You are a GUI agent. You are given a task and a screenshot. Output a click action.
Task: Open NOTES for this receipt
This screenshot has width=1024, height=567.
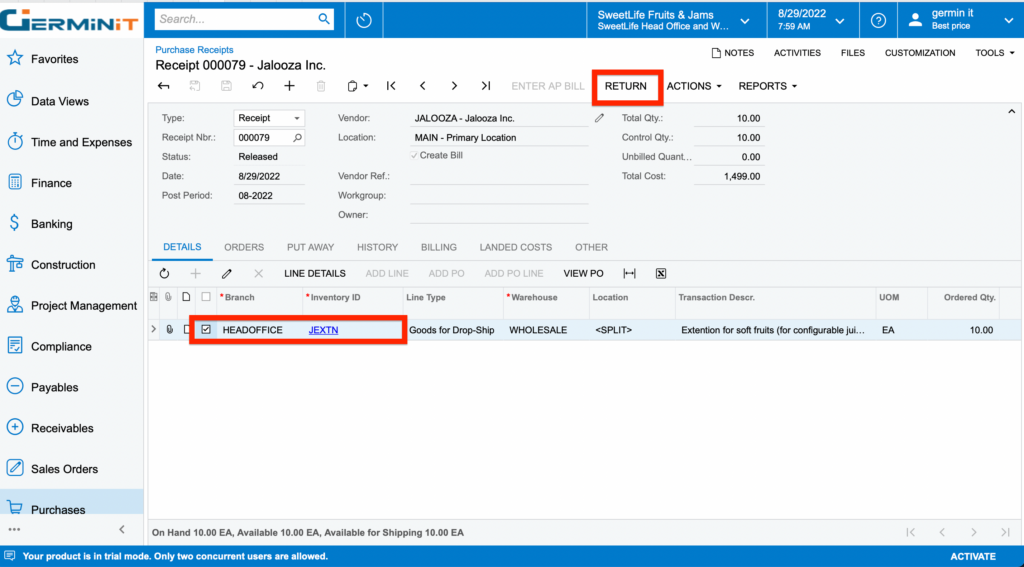click(733, 53)
